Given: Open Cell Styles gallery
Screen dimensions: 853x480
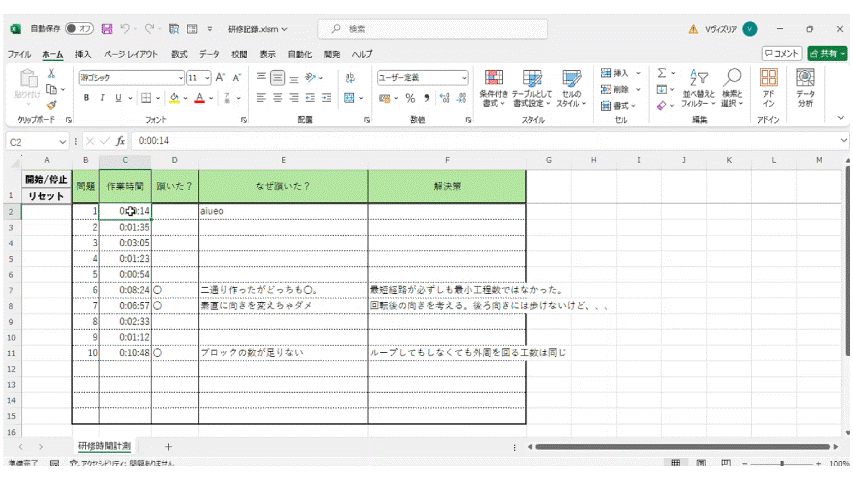Looking at the screenshot, I should [x=571, y=88].
